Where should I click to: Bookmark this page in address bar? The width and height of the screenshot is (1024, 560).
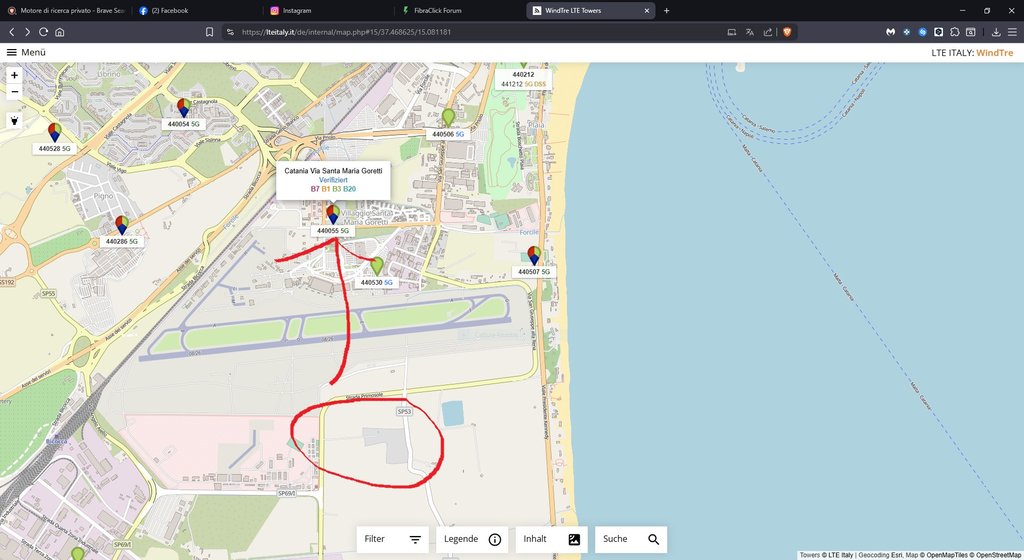pos(210,32)
